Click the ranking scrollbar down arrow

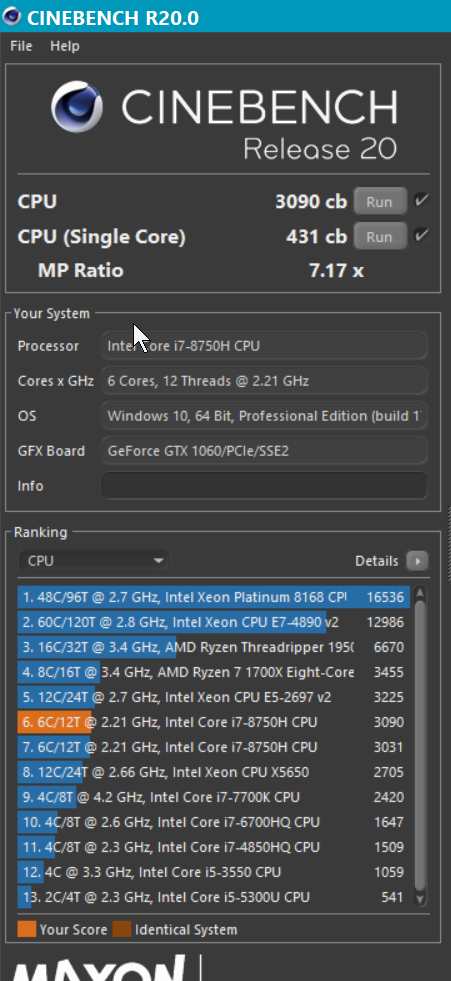[x=420, y=899]
